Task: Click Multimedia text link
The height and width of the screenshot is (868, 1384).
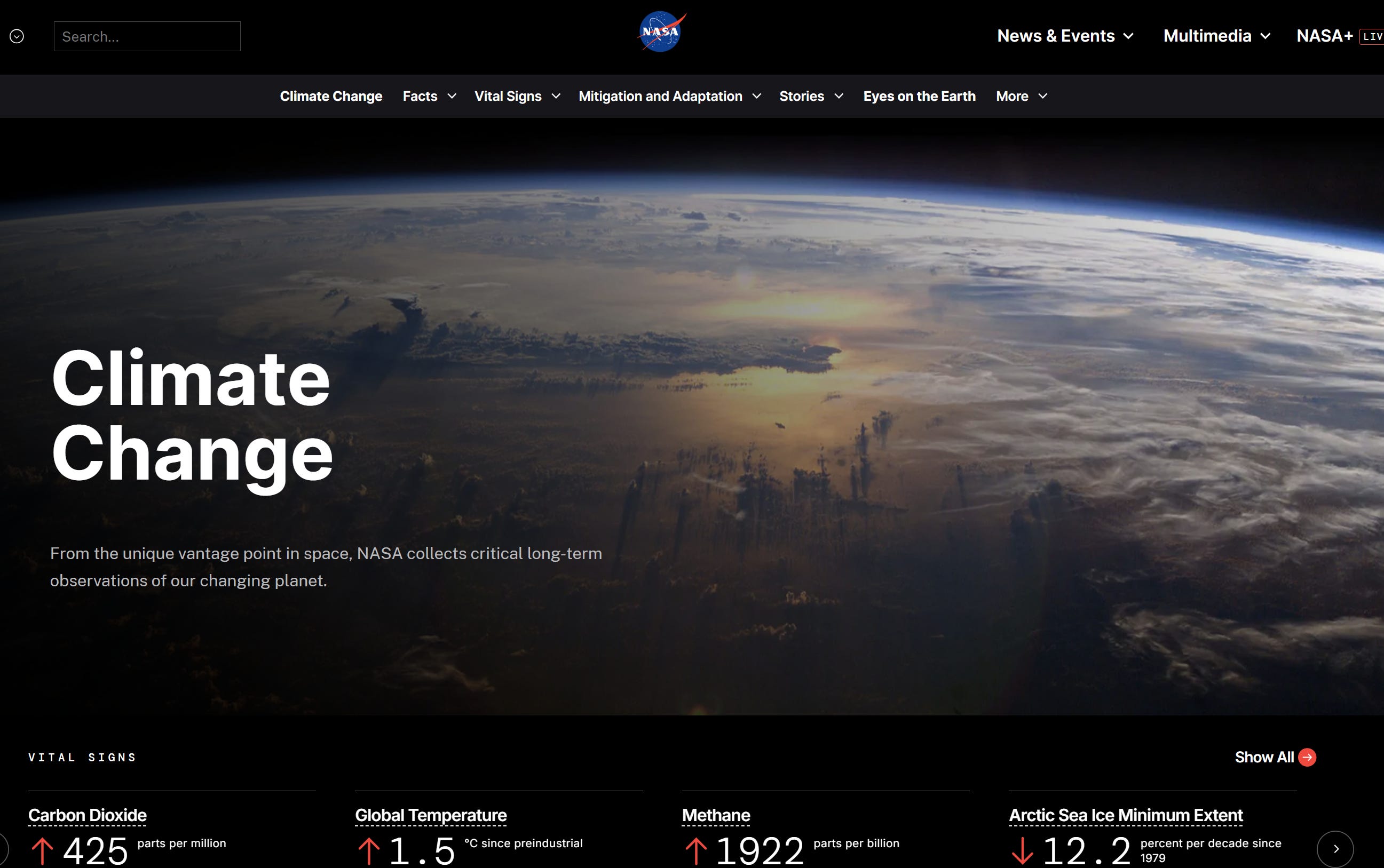Action: (1207, 36)
